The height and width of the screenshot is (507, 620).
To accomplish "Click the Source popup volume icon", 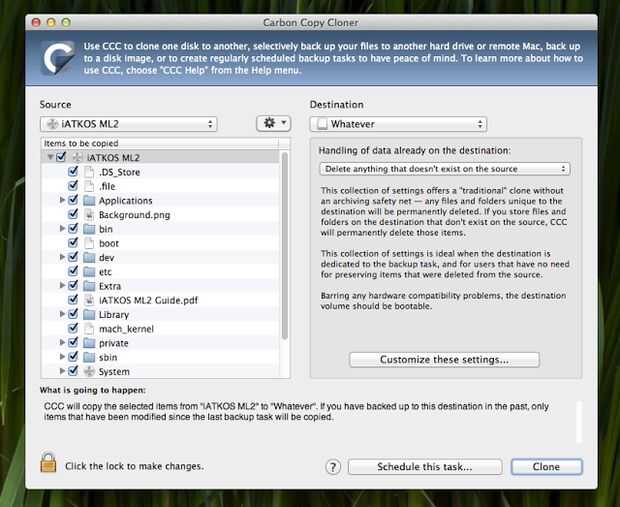I will click(x=53, y=124).
